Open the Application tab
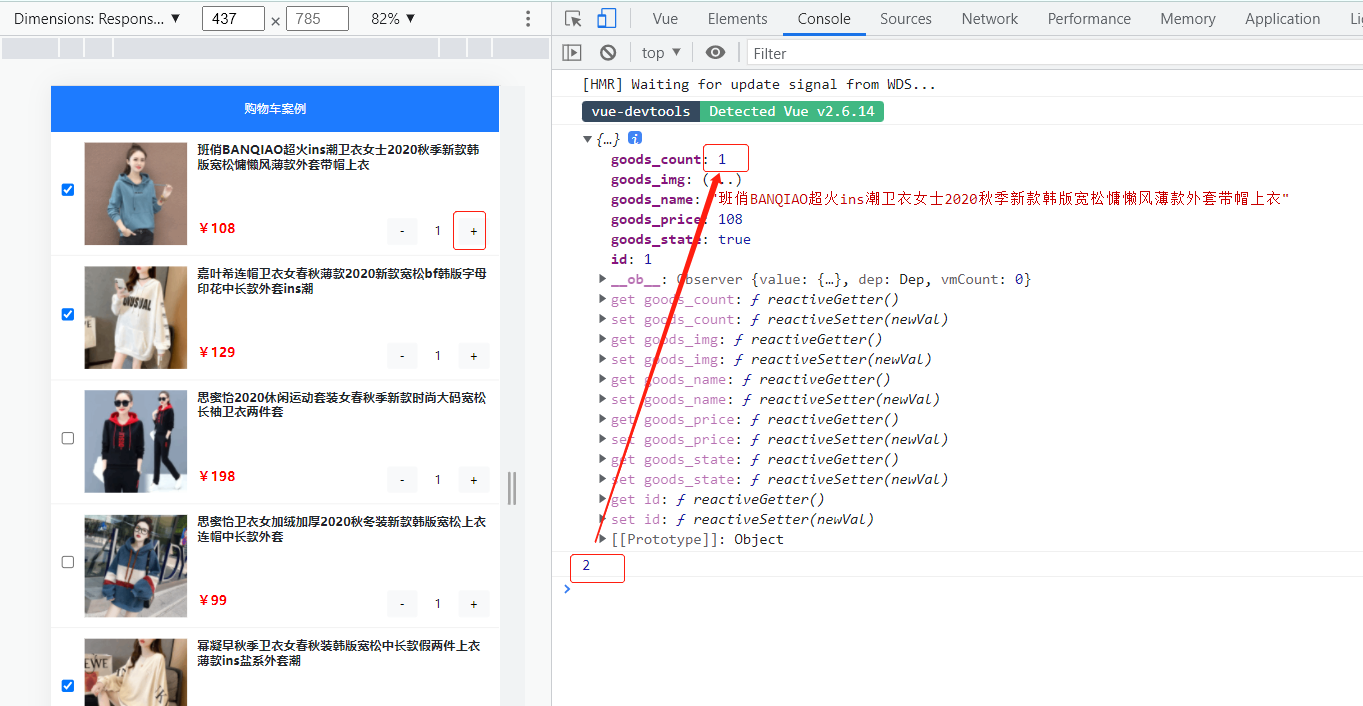The image size is (1363, 706). 1282,19
